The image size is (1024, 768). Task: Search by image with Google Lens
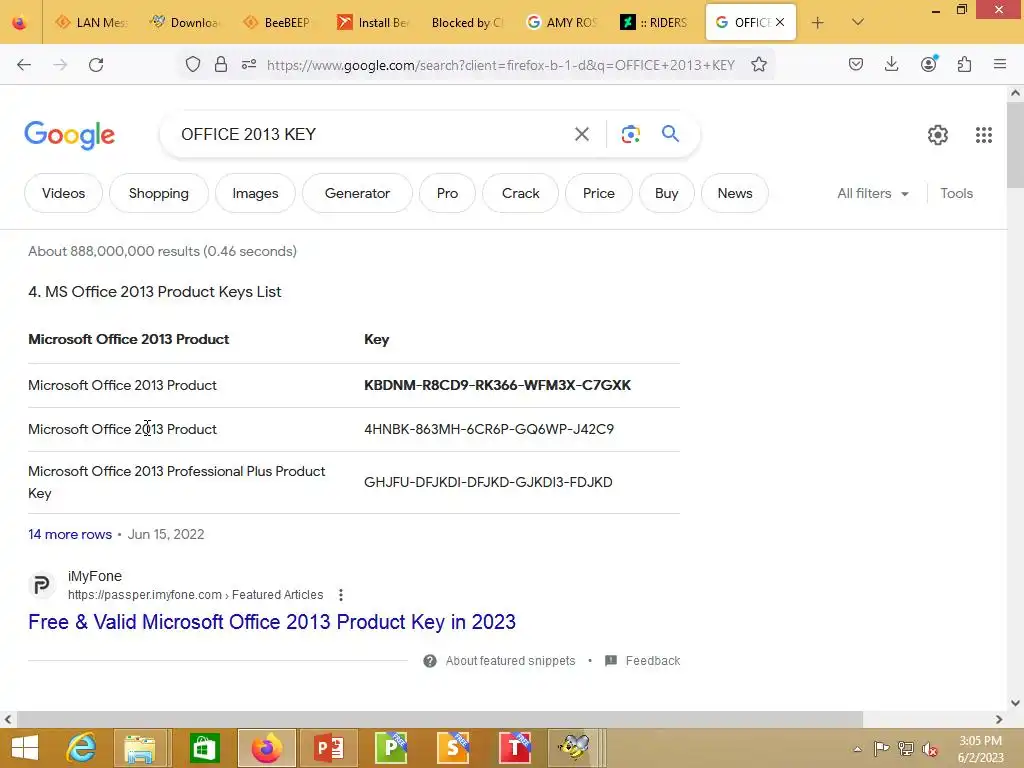630,135
